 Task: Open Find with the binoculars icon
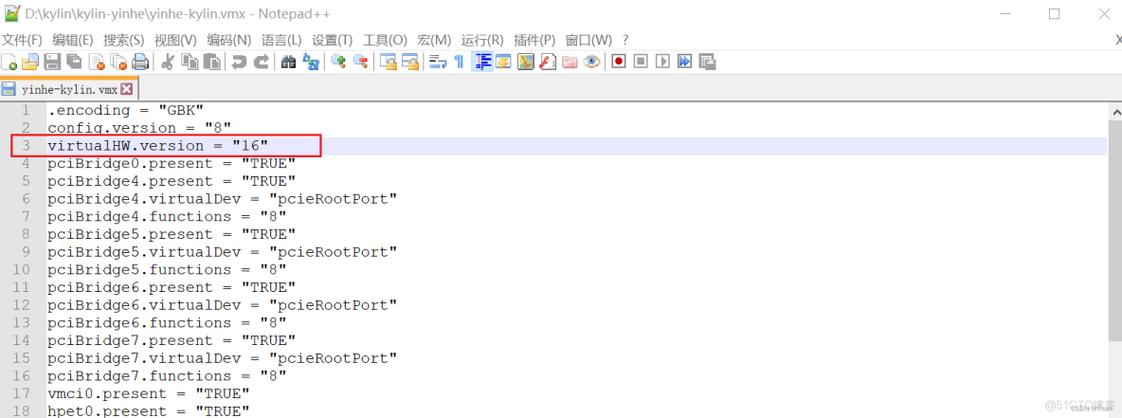tap(288, 62)
